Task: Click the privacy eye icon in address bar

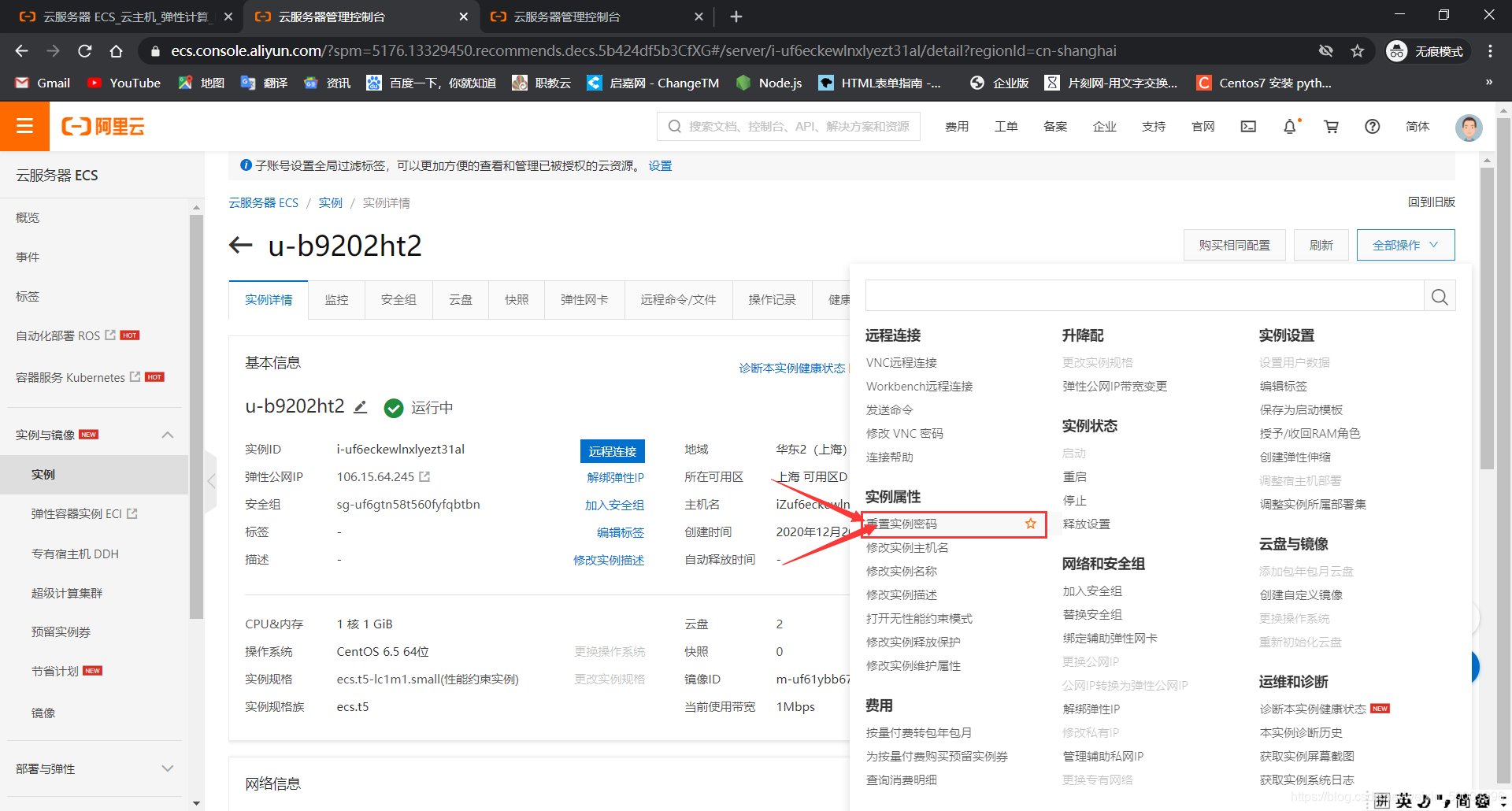Action: [1326, 50]
